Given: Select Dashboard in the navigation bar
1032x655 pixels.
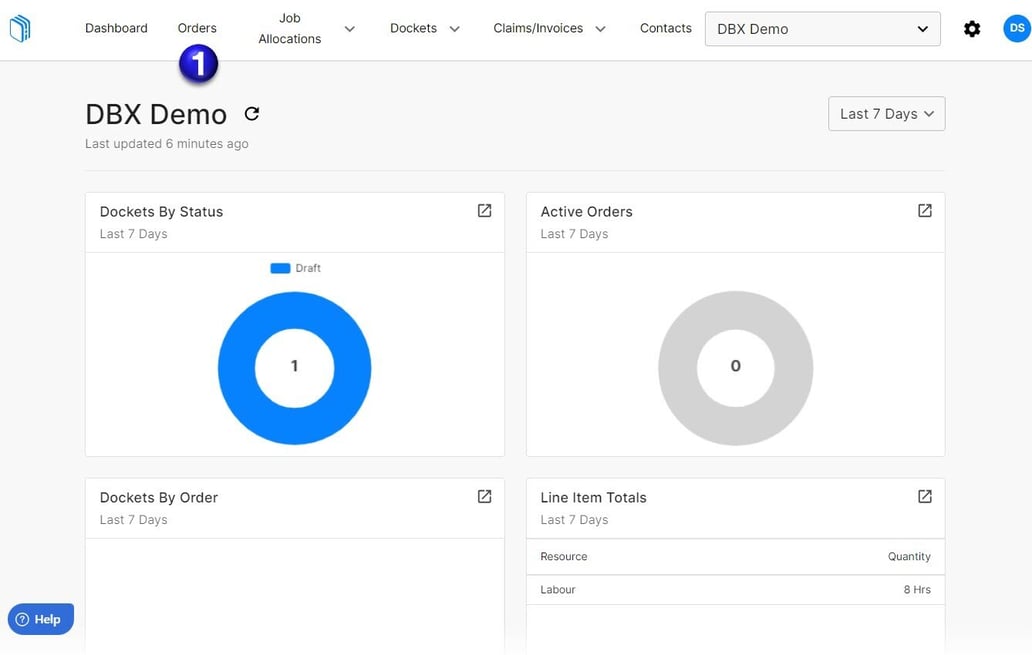Looking at the screenshot, I should [x=116, y=28].
